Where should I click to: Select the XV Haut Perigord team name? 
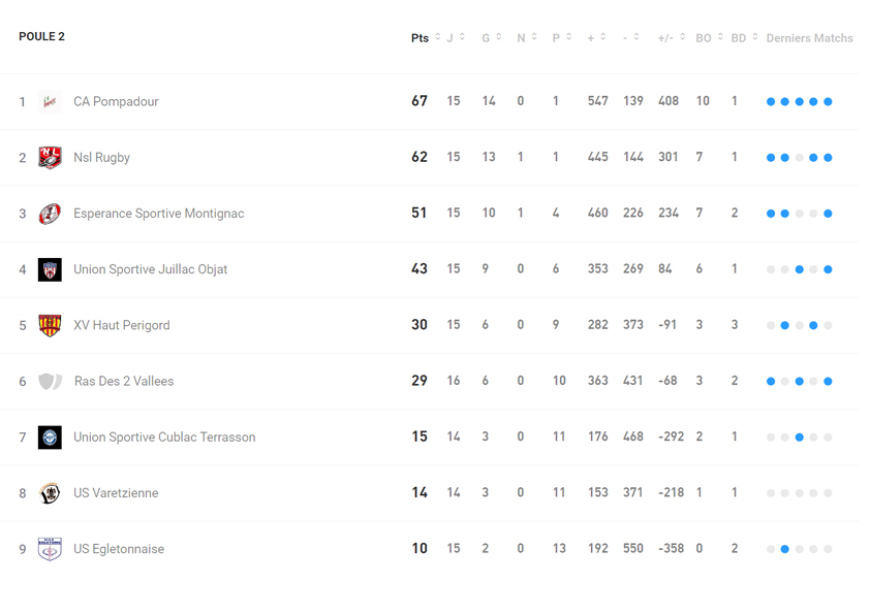tap(122, 325)
